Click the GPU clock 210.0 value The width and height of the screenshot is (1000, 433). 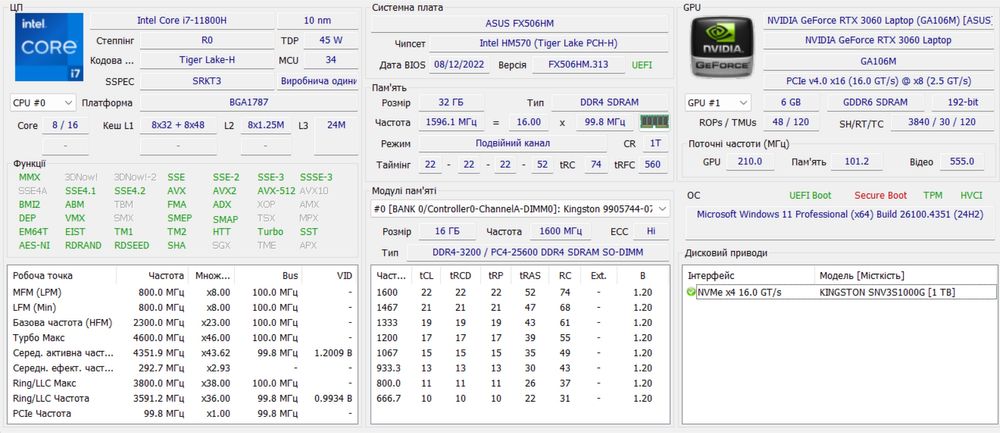point(750,161)
